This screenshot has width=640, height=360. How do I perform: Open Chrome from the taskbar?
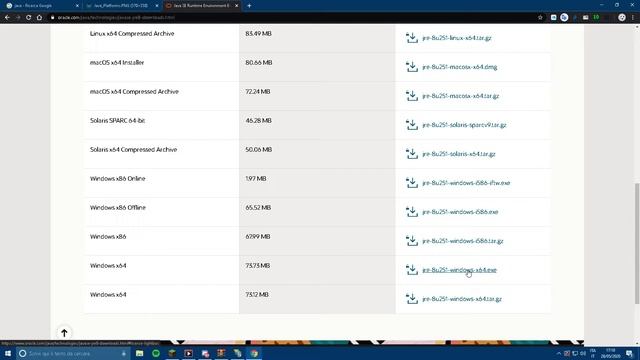[254, 353]
